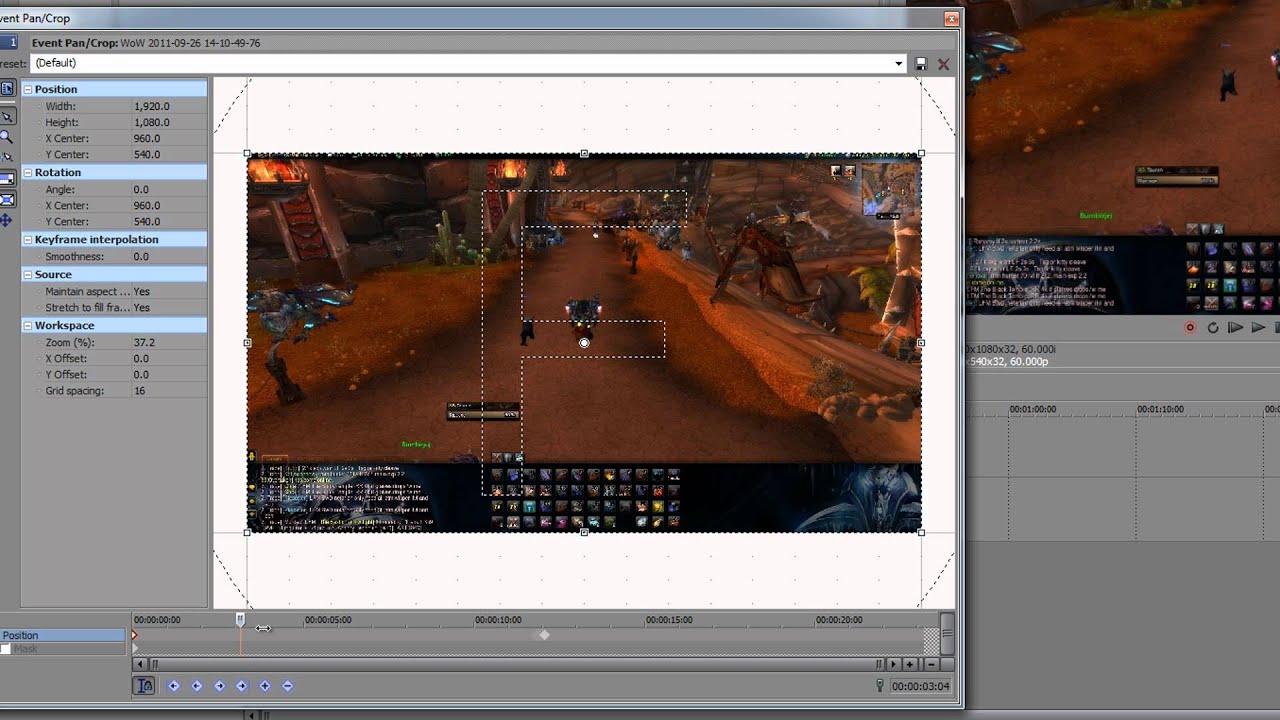Click the cursor timecode 00:00:03:04
Image resolution: width=1280 pixels, height=720 pixels.
click(921, 686)
